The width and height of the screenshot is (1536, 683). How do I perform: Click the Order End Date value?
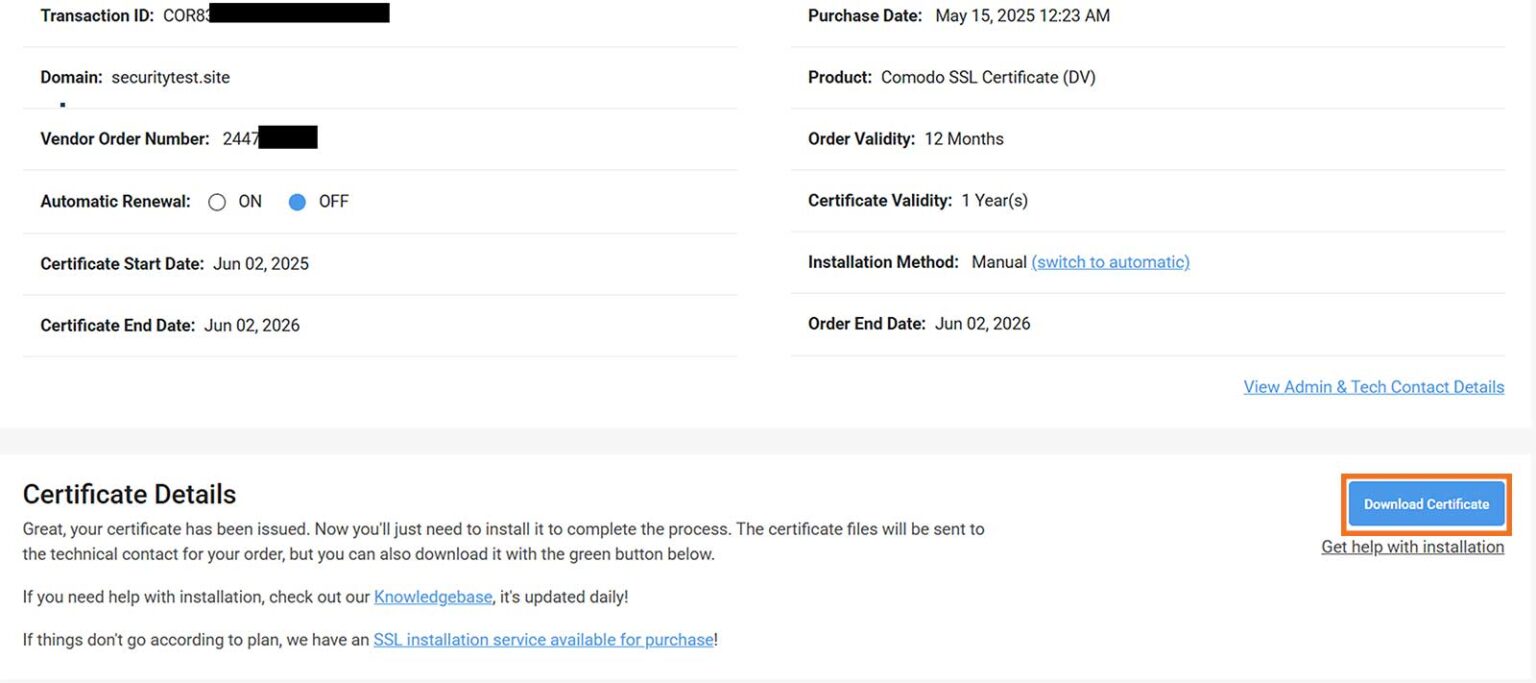(982, 324)
